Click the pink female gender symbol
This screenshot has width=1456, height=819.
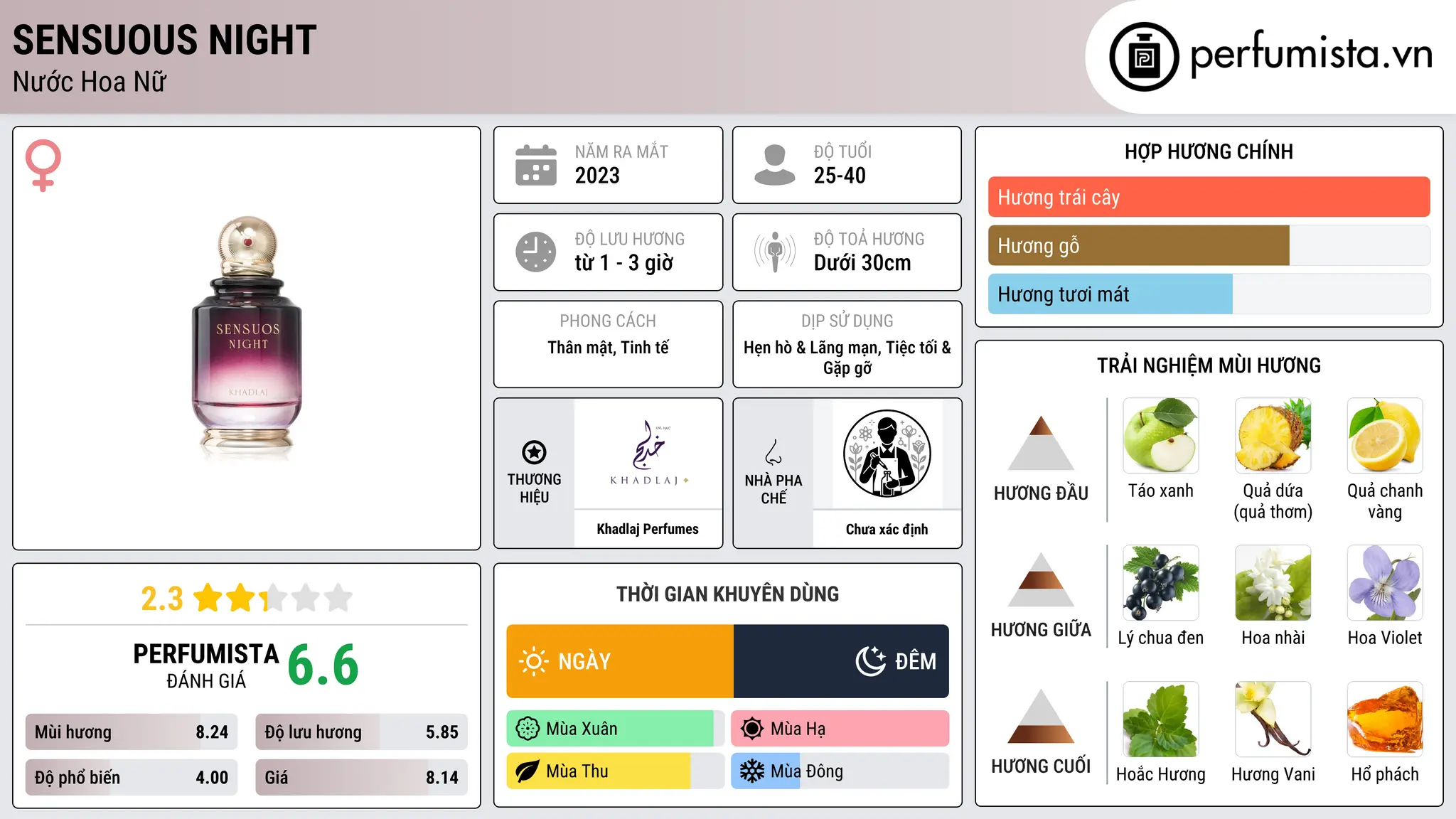point(43,166)
